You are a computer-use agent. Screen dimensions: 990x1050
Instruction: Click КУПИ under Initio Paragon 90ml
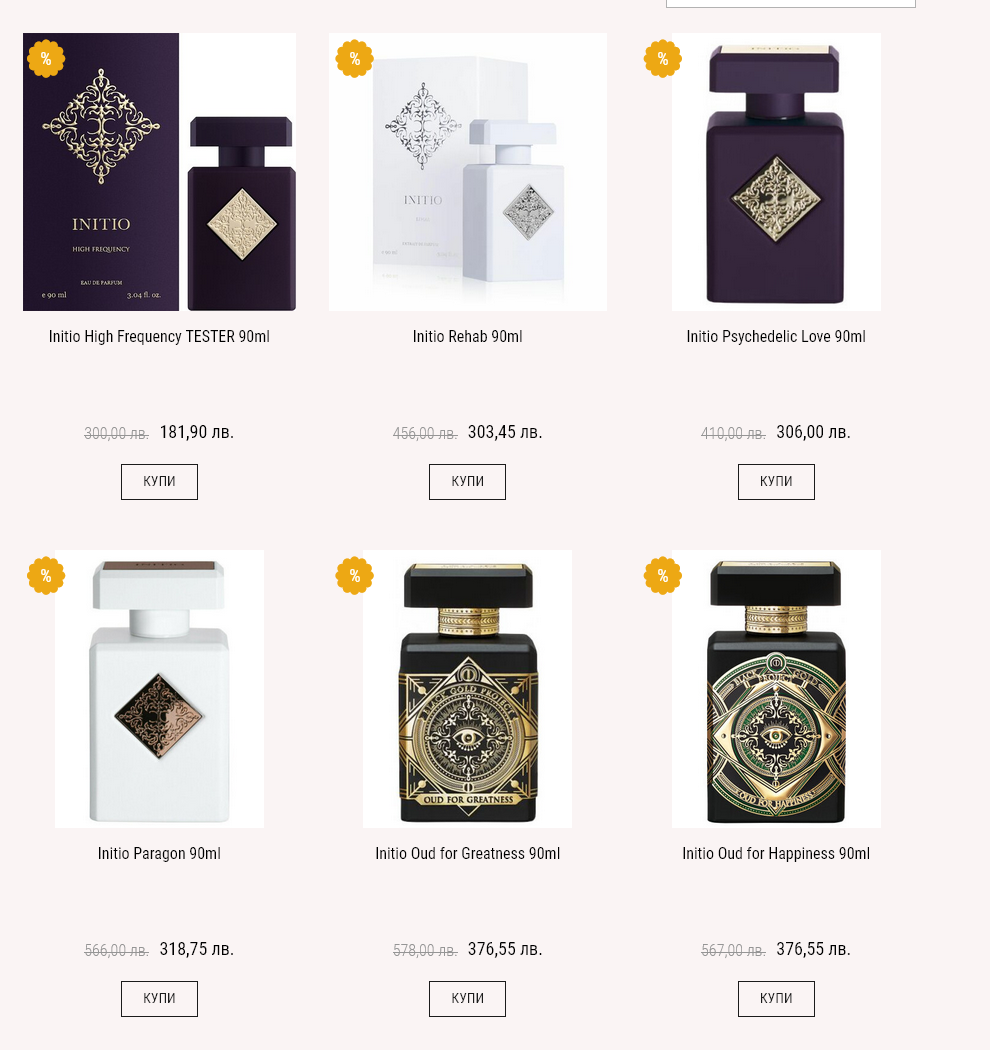159,998
